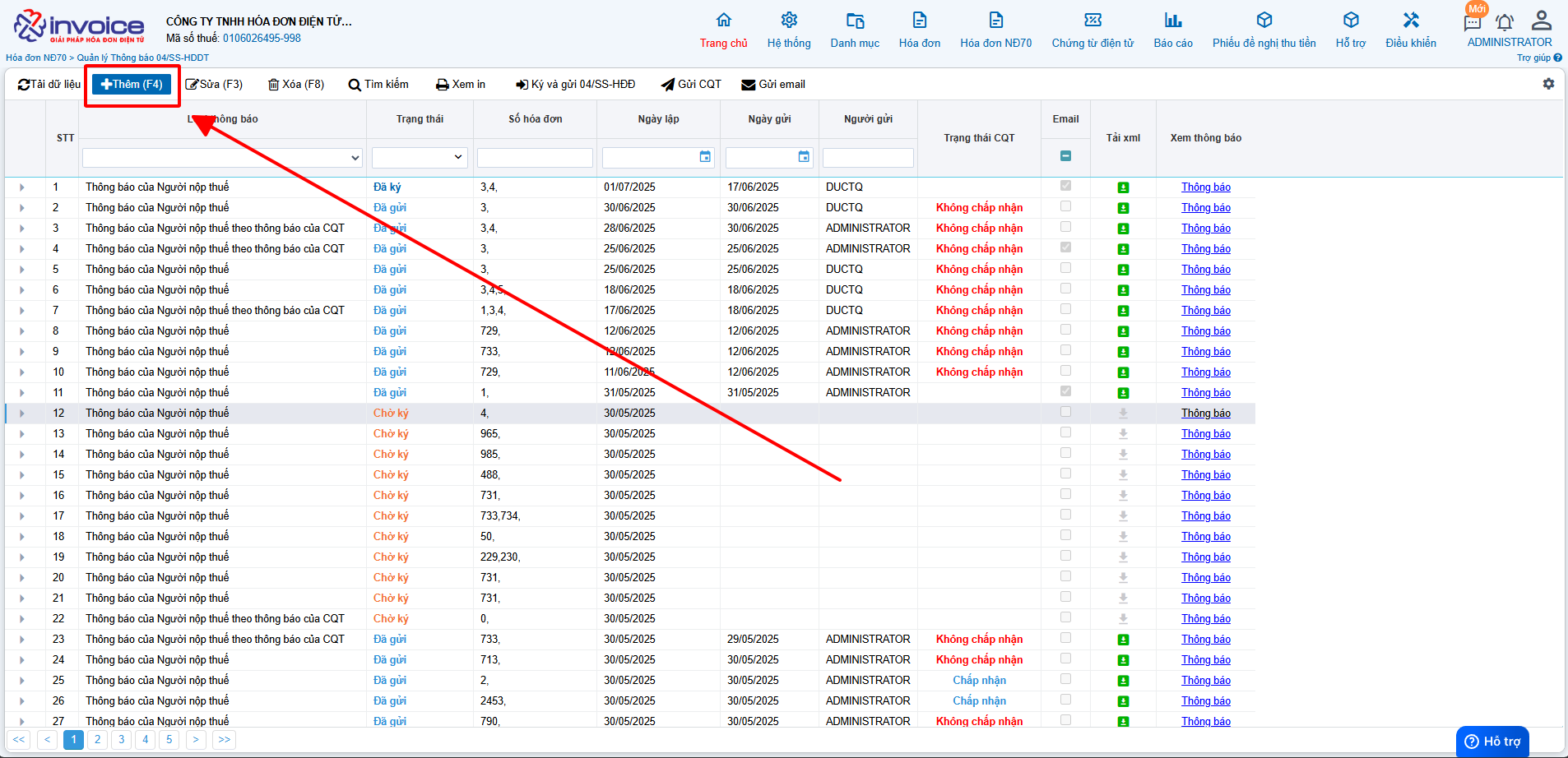Click Người gửi filter input
The height and width of the screenshot is (758, 1568).
pyautogui.click(x=868, y=157)
